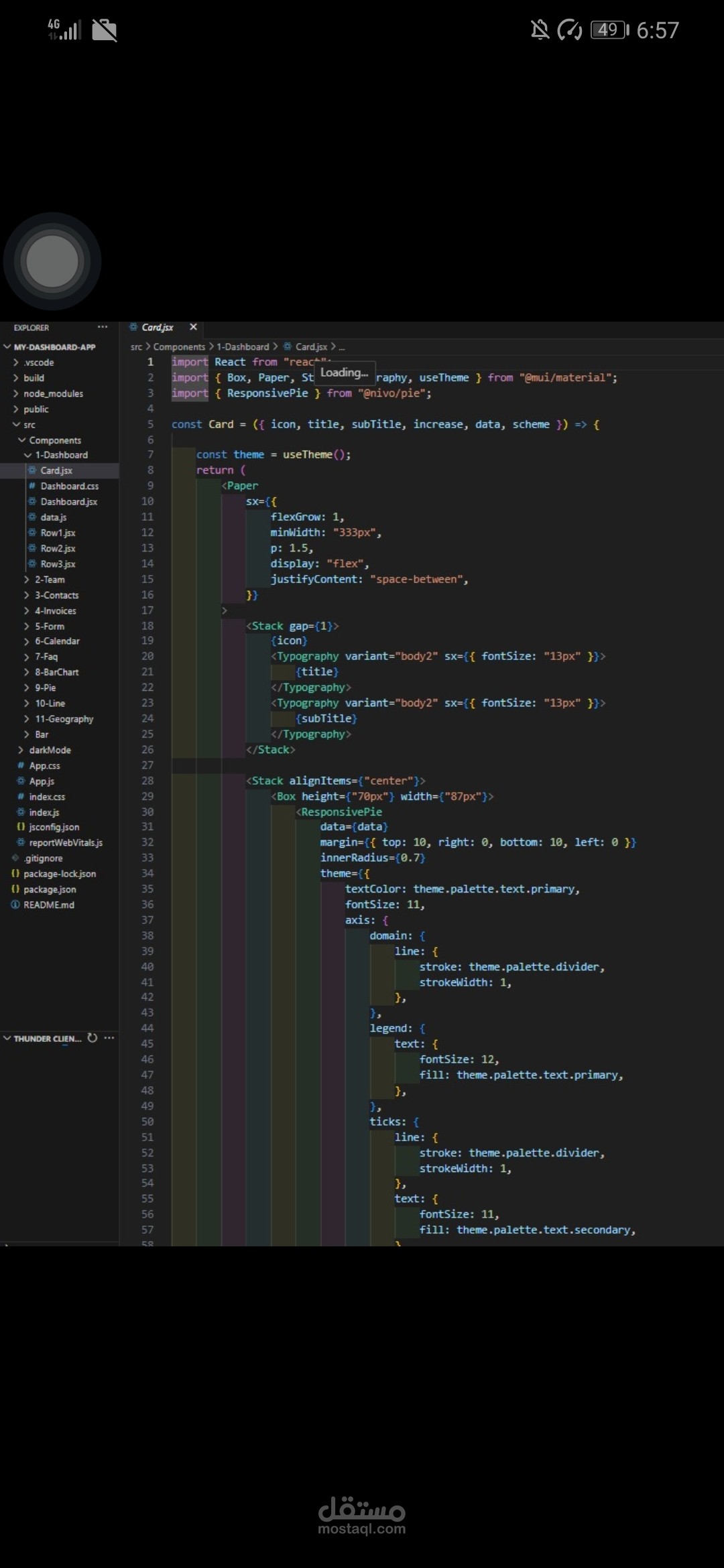This screenshot has width=724, height=1568.
Task: Tap the floating assistive touch button
Action: click(x=52, y=261)
